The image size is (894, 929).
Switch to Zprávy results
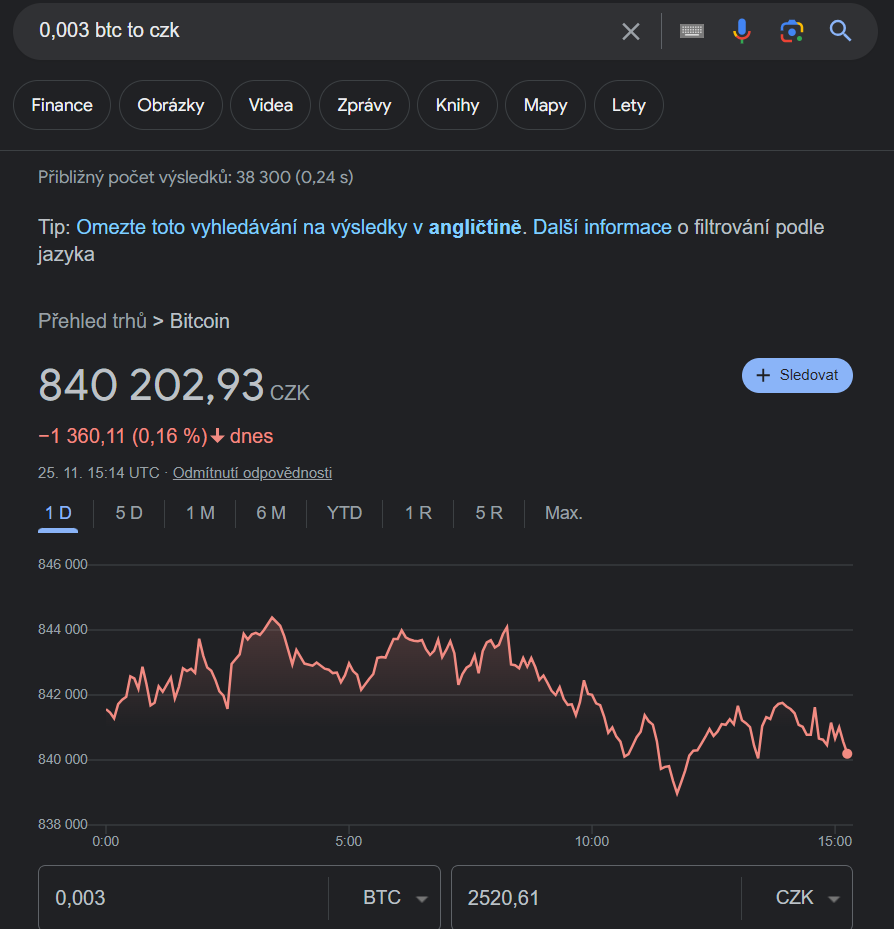point(364,105)
